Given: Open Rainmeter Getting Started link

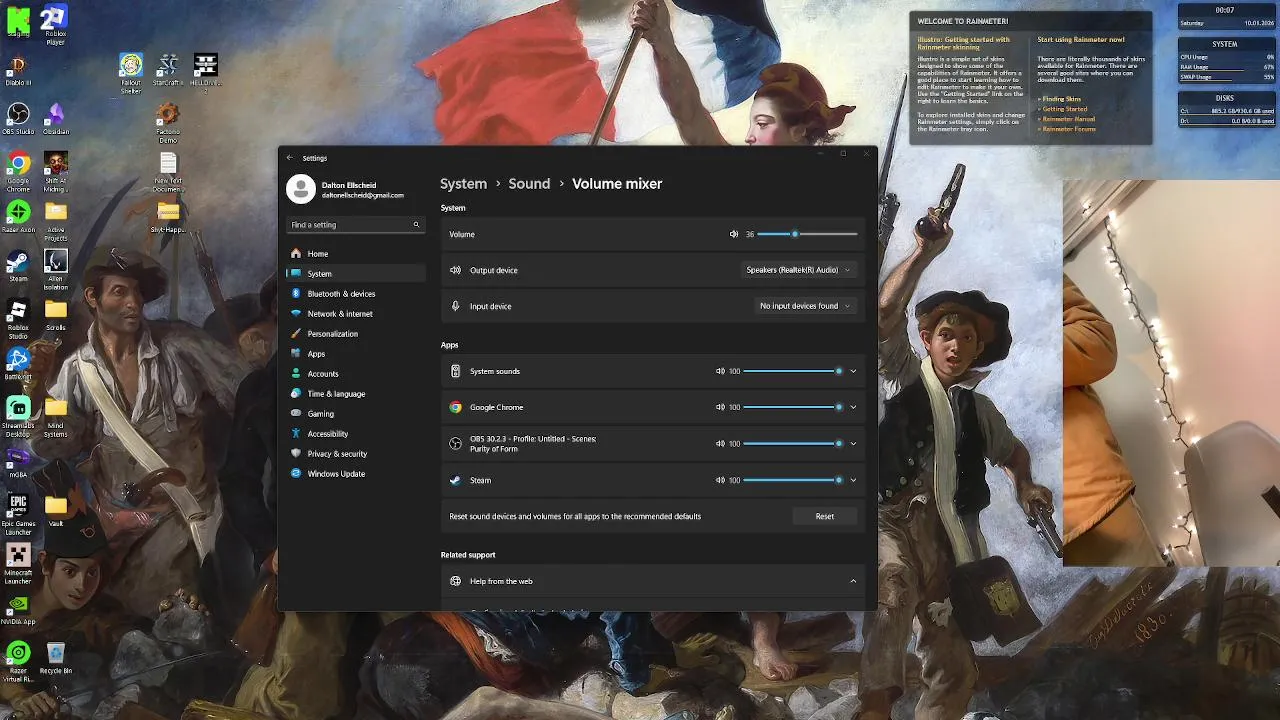Looking at the screenshot, I should click(x=1065, y=109).
